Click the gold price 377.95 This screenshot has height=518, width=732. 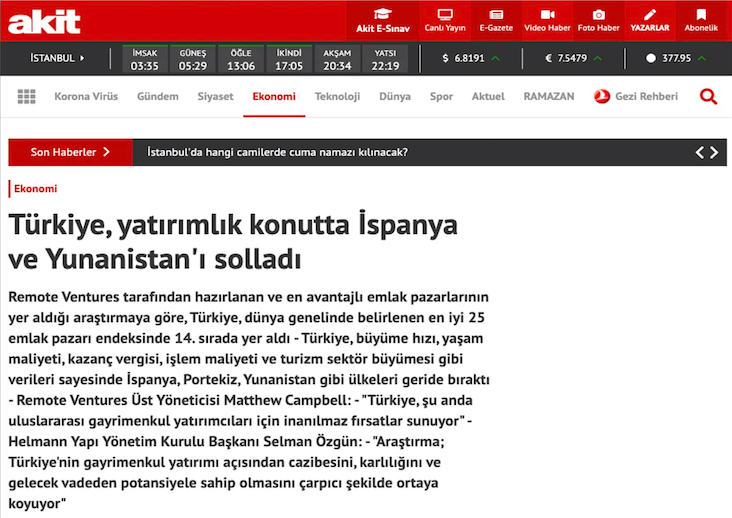(x=676, y=58)
